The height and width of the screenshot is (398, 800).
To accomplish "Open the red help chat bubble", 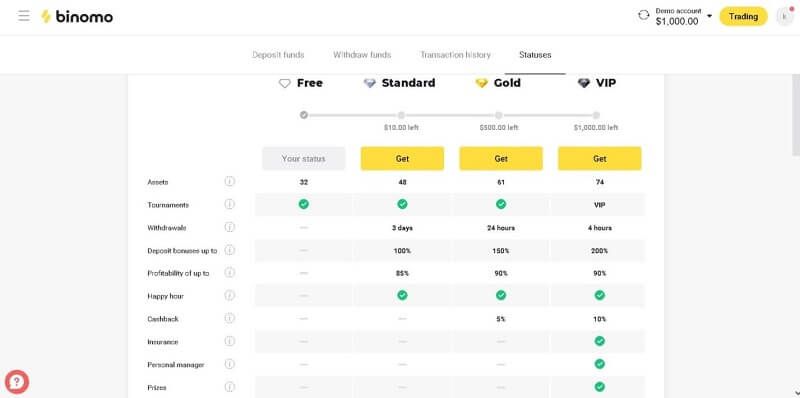I will (17, 382).
